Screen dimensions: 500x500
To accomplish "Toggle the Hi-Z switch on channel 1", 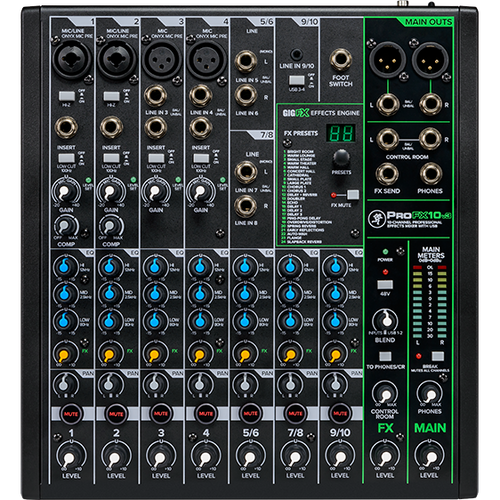I will pyautogui.click(x=67, y=96).
